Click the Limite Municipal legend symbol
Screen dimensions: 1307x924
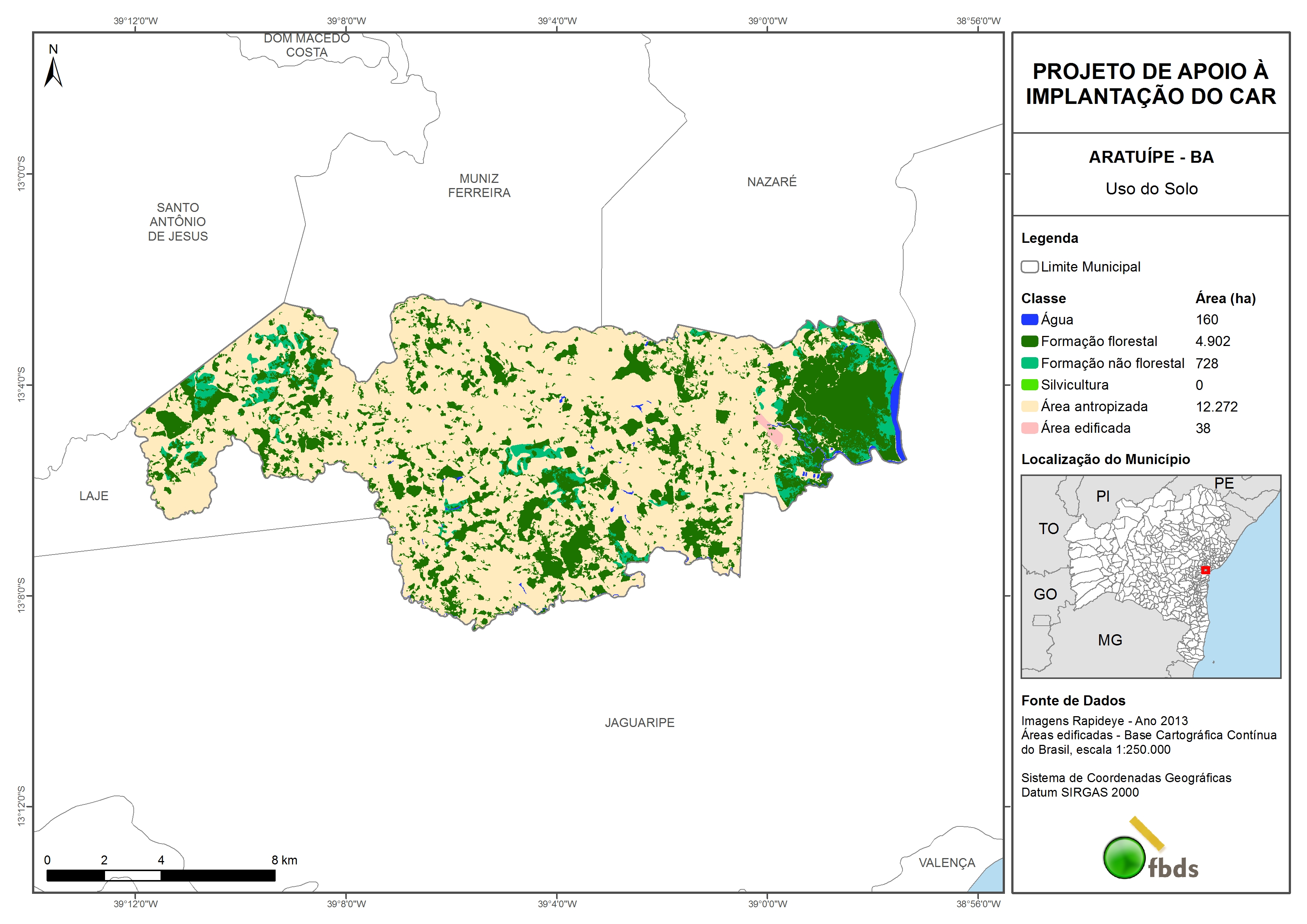1029,267
